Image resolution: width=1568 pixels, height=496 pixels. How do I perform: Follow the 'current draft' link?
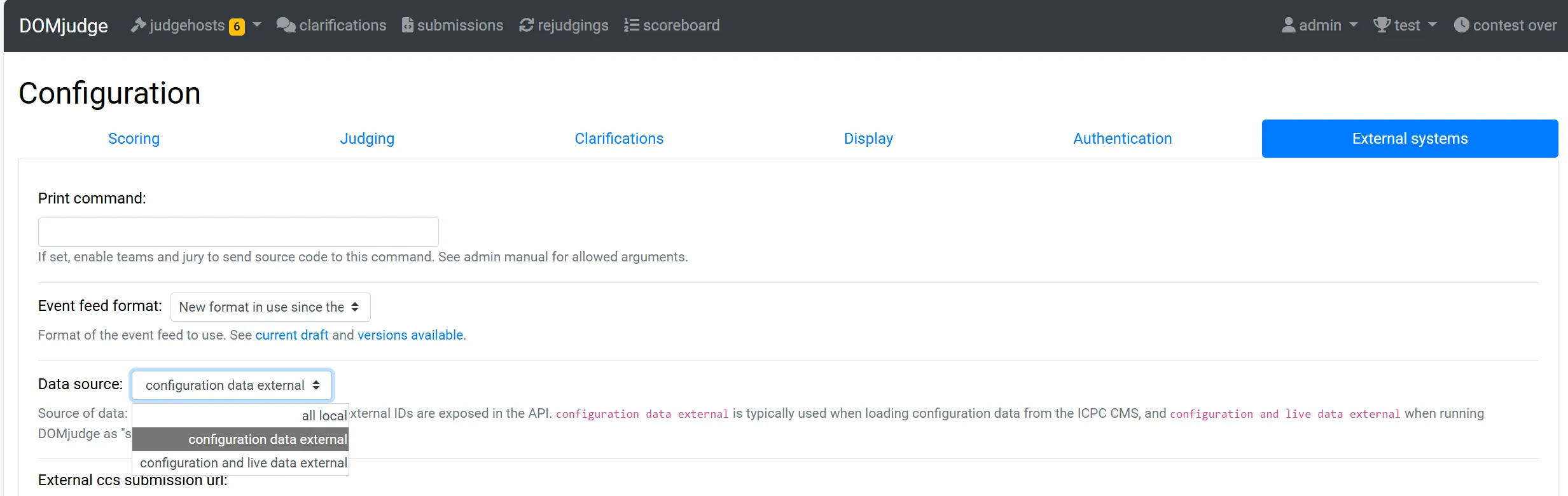[292, 335]
